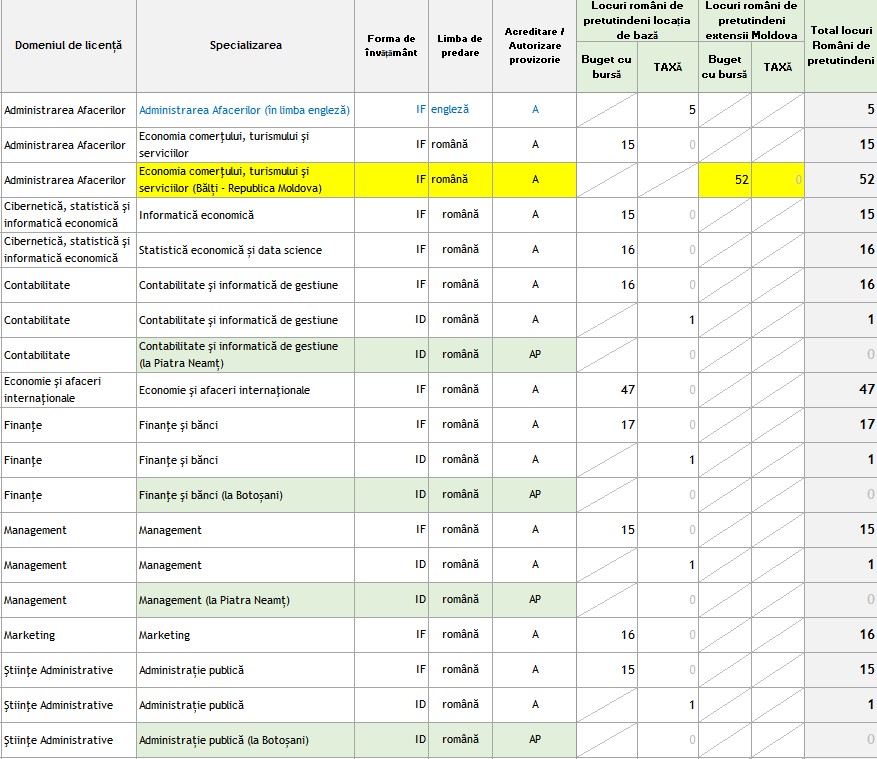
Task: Select the 'Marketing' specialization cell
Action: [246, 635]
